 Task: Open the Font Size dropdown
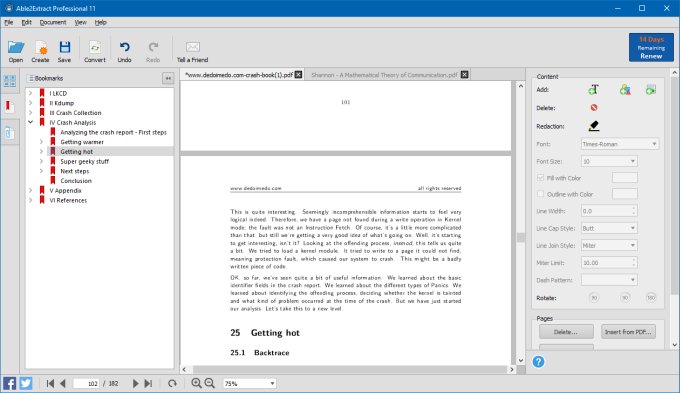pyautogui.click(x=609, y=161)
